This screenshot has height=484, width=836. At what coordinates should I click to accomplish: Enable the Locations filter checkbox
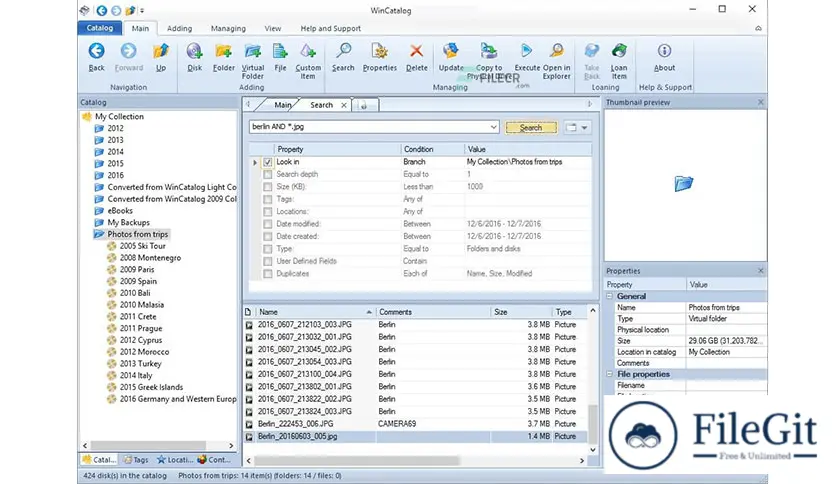tap(268, 212)
